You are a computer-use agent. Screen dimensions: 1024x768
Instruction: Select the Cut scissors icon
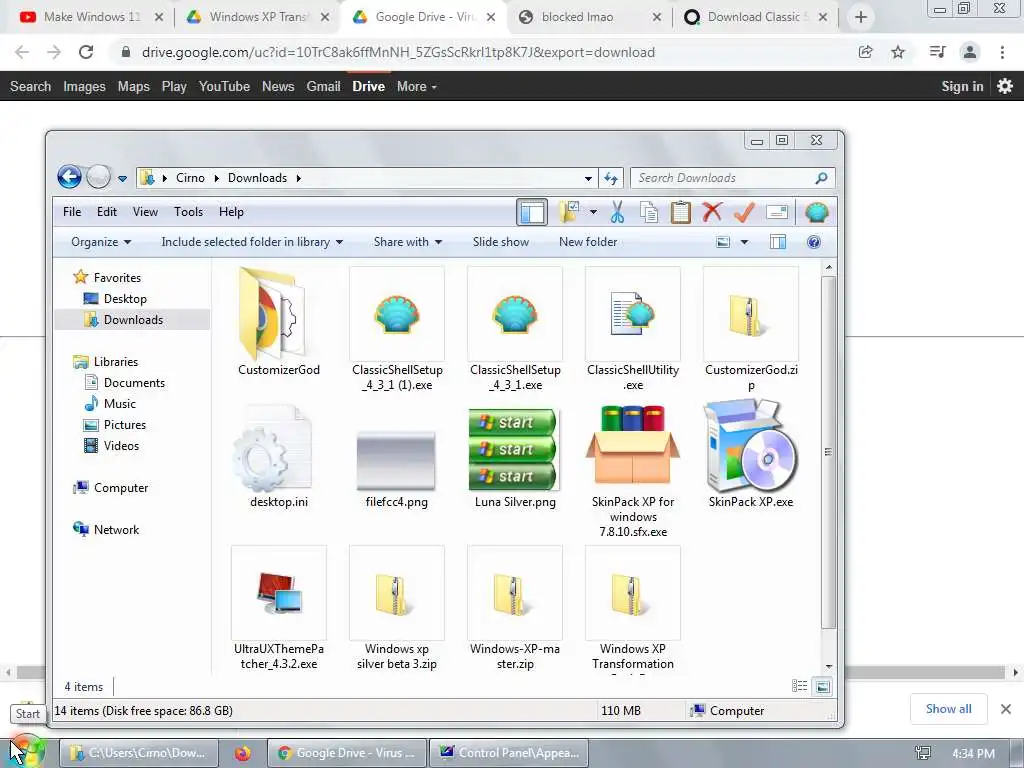coord(616,212)
